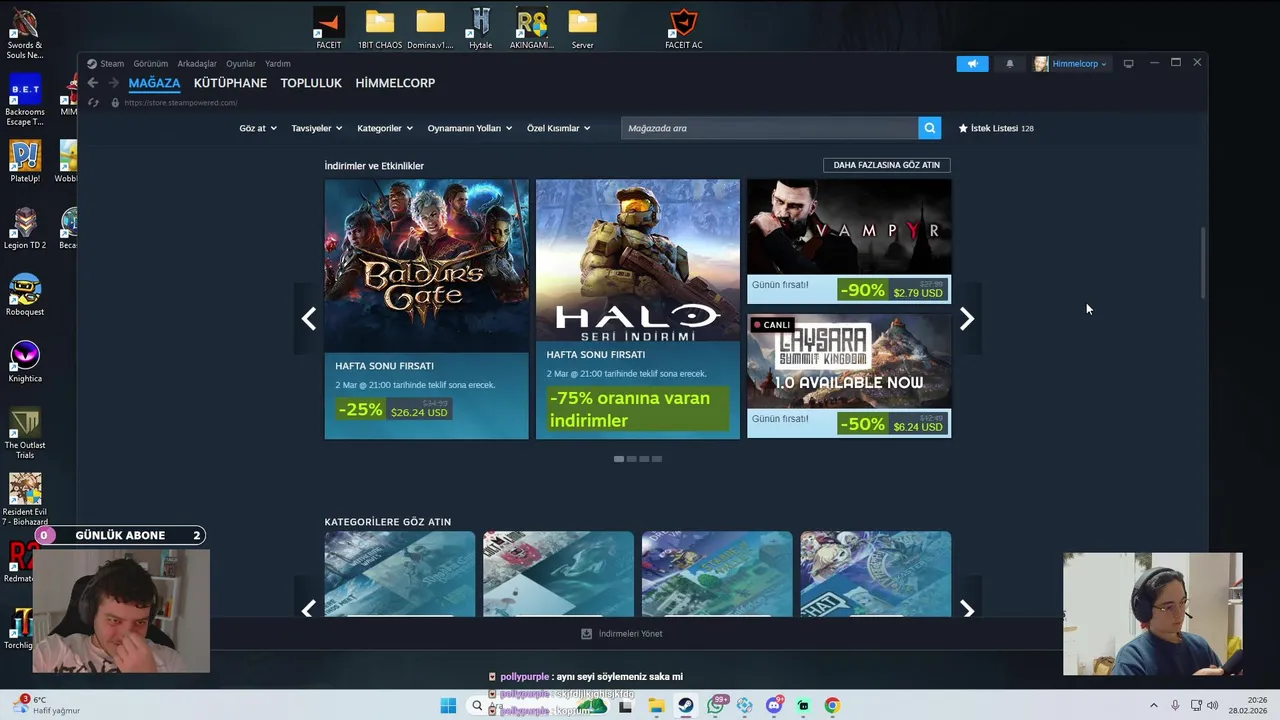The image size is (1280, 720).
Task: Open Legion TD 2 desktop shortcut
Action: (x=25, y=228)
